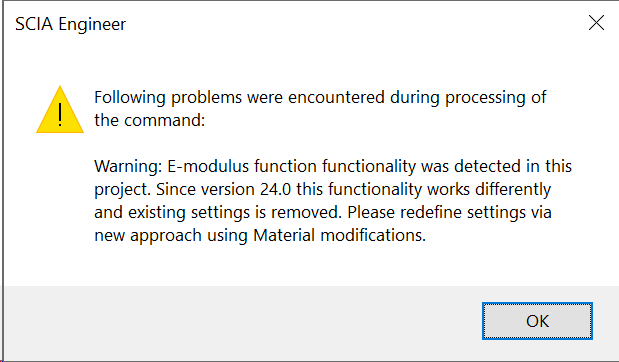Click the OK button
The width and height of the screenshot is (619, 362).
tap(537, 321)
